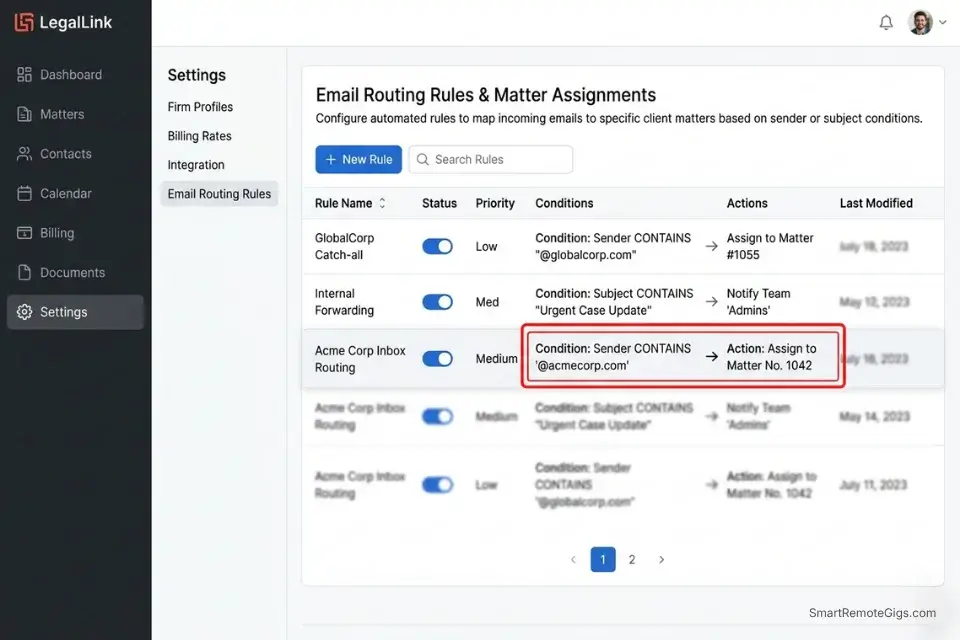The image size is (960, 640).
Task: Toggle Medium-priority Acme Corp rule with Matter No. 1042
Action: tap(437, 358)
